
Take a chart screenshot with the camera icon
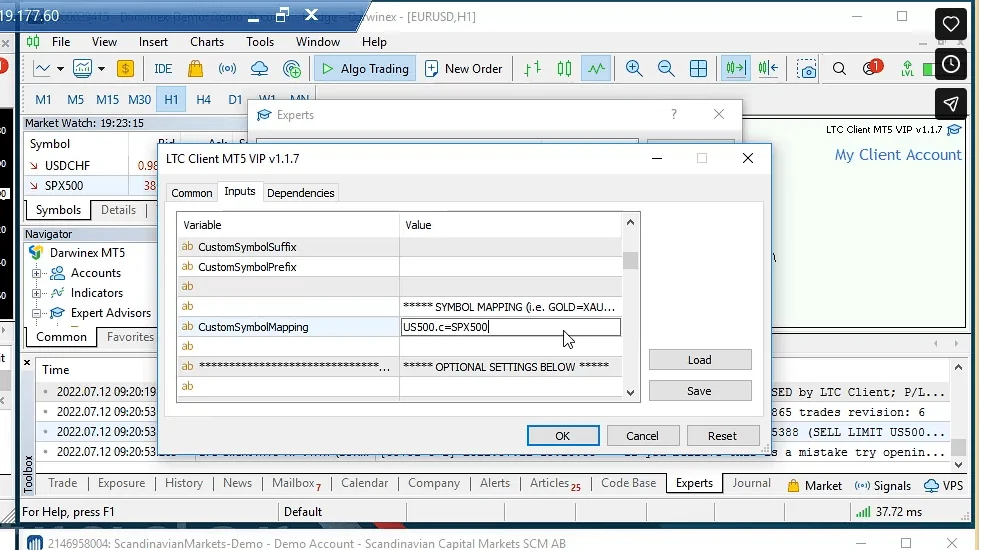pos(806,68)
